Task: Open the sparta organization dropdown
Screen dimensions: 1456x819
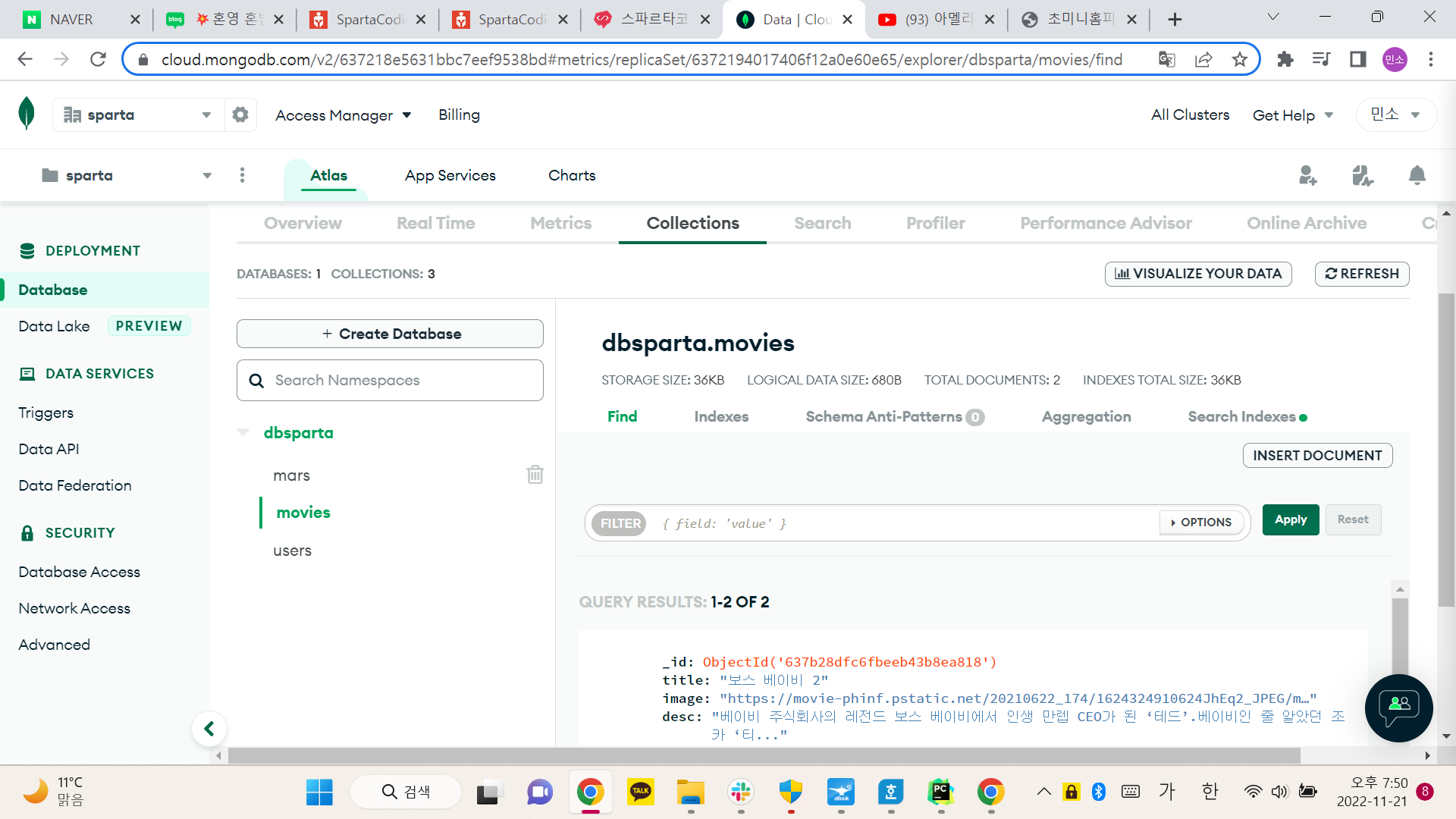Action: [x=138, y=115]
